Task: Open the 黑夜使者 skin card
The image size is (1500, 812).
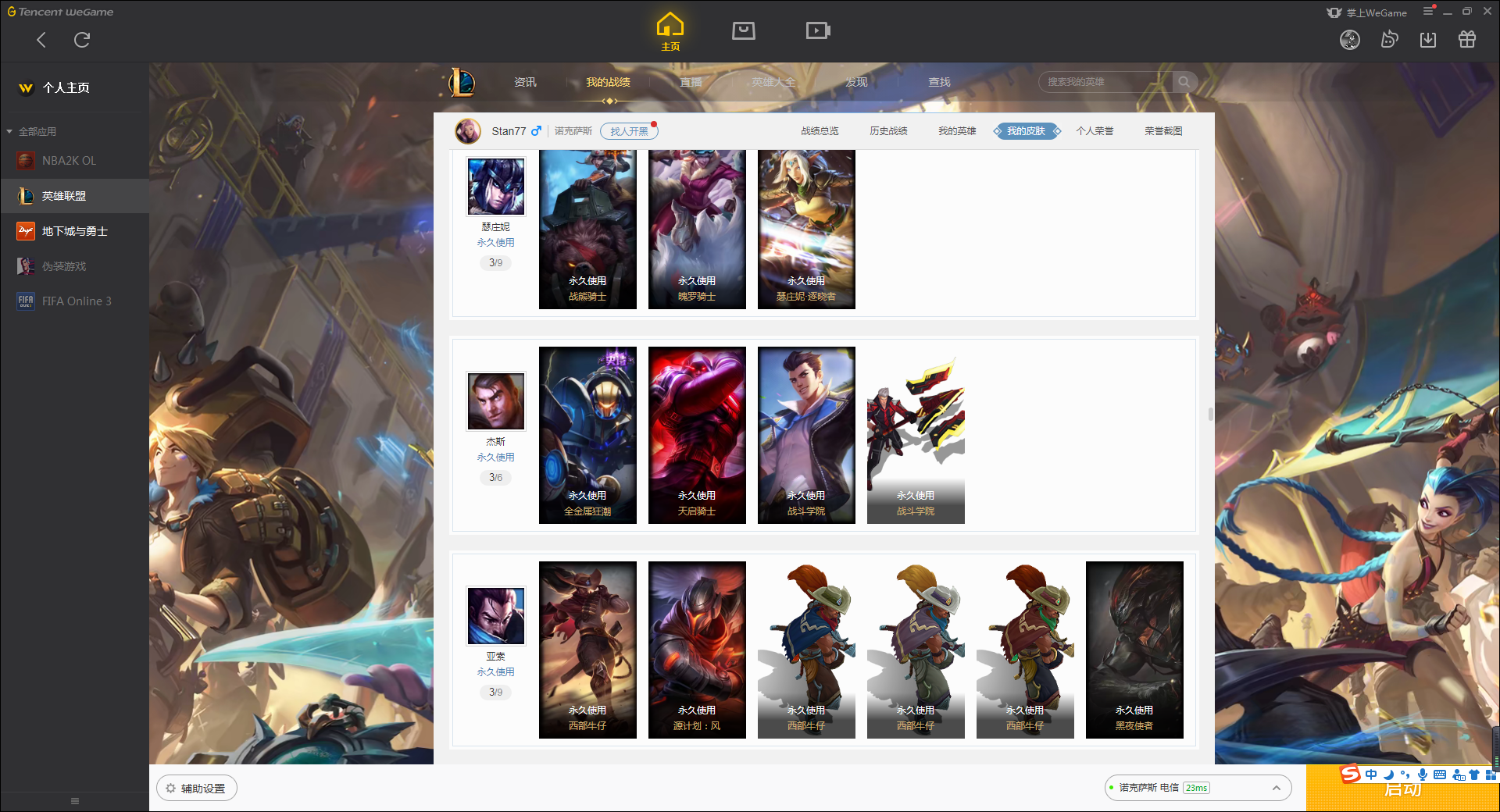Action: click(1134, 650)
